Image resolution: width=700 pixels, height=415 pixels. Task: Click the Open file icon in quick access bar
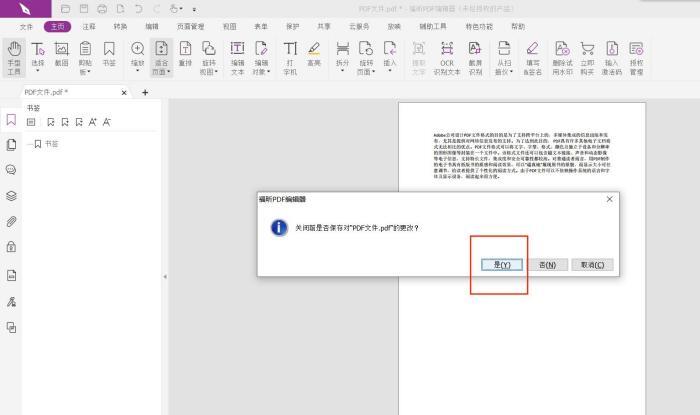point(65,8)
